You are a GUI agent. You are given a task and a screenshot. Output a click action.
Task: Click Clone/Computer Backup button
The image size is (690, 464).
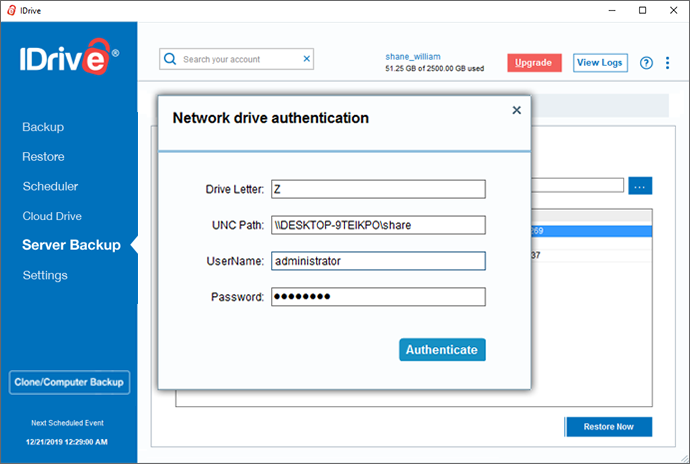point(69,382)
